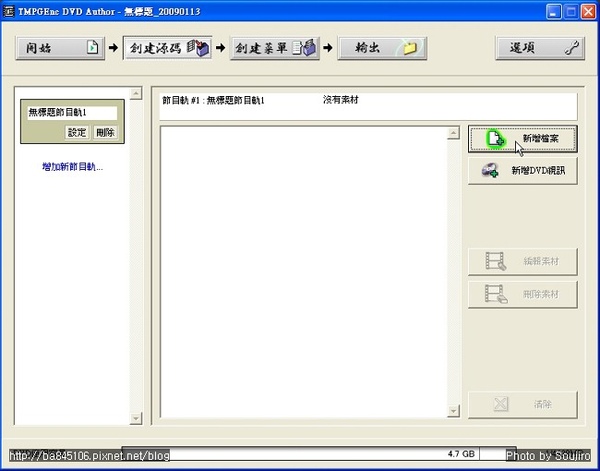This screenshot has width=600, height=471.
Task: Click 新增DVD視訊 to add DVD video
Action: click(x=523, y=171)
